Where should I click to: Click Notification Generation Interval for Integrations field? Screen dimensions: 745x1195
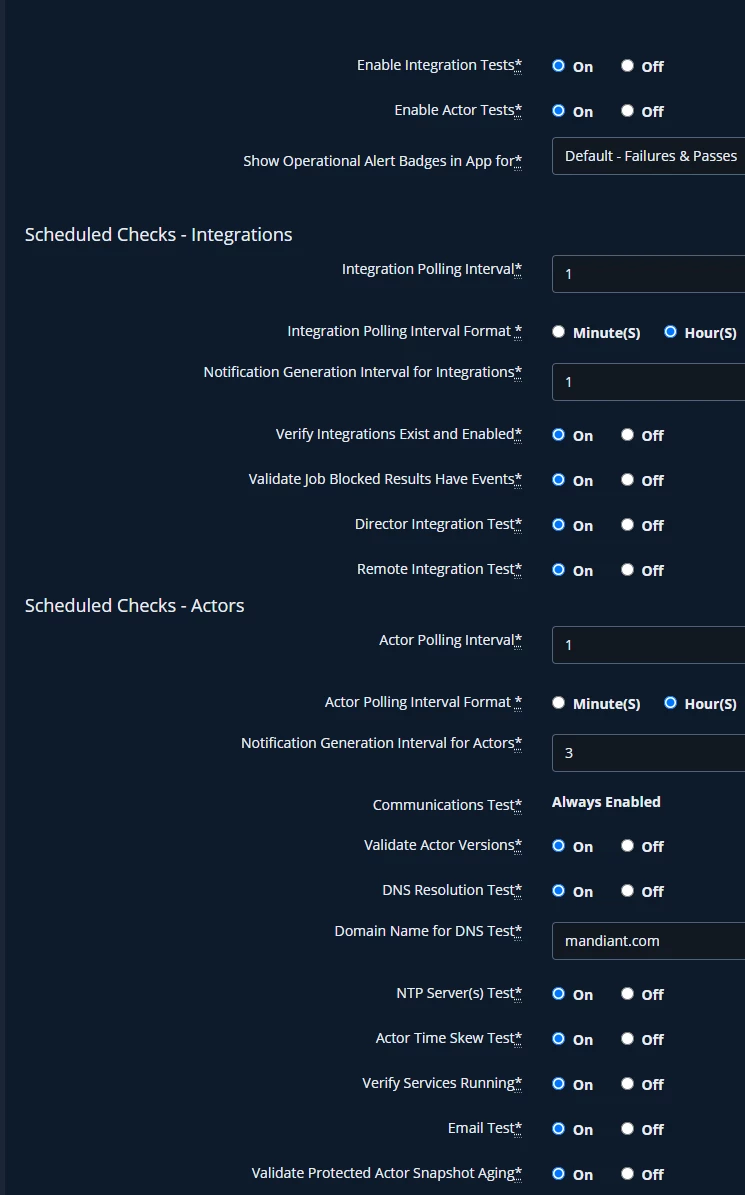[648, 382]
